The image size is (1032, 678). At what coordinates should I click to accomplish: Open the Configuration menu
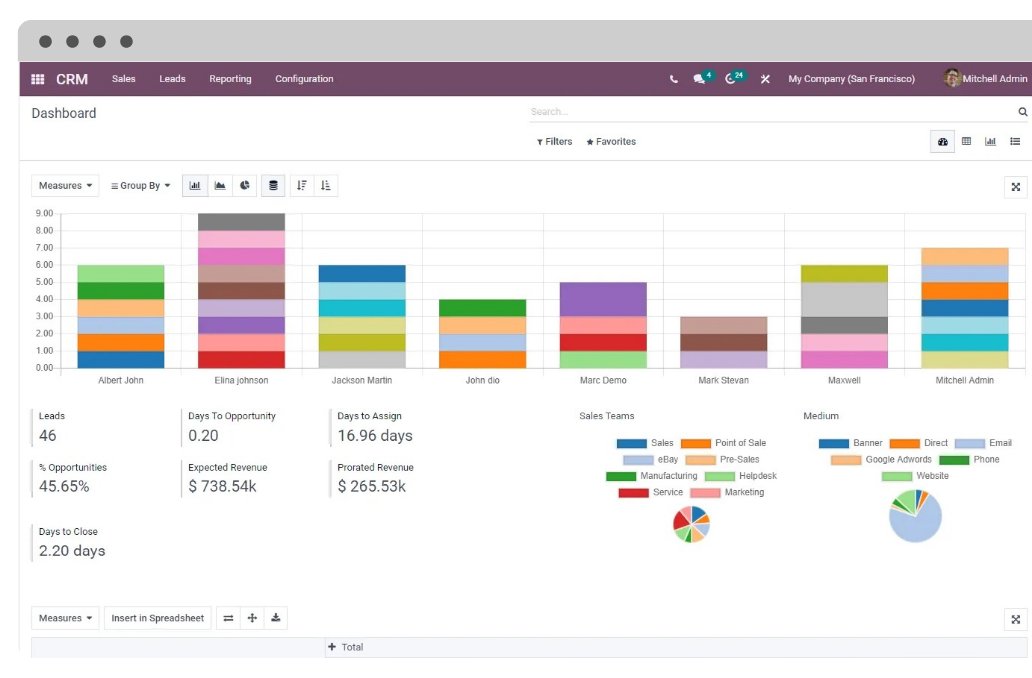[304, 79]
